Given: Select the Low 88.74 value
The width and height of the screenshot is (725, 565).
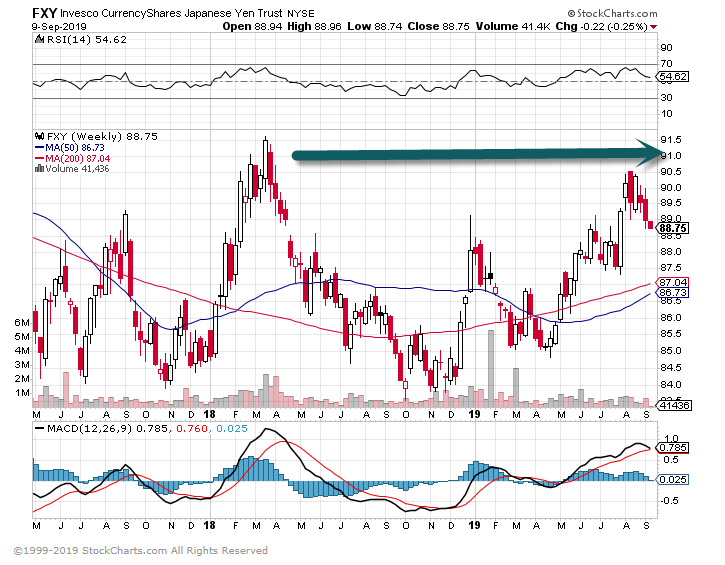Looking at the screenshot, I should click(375, 26).
